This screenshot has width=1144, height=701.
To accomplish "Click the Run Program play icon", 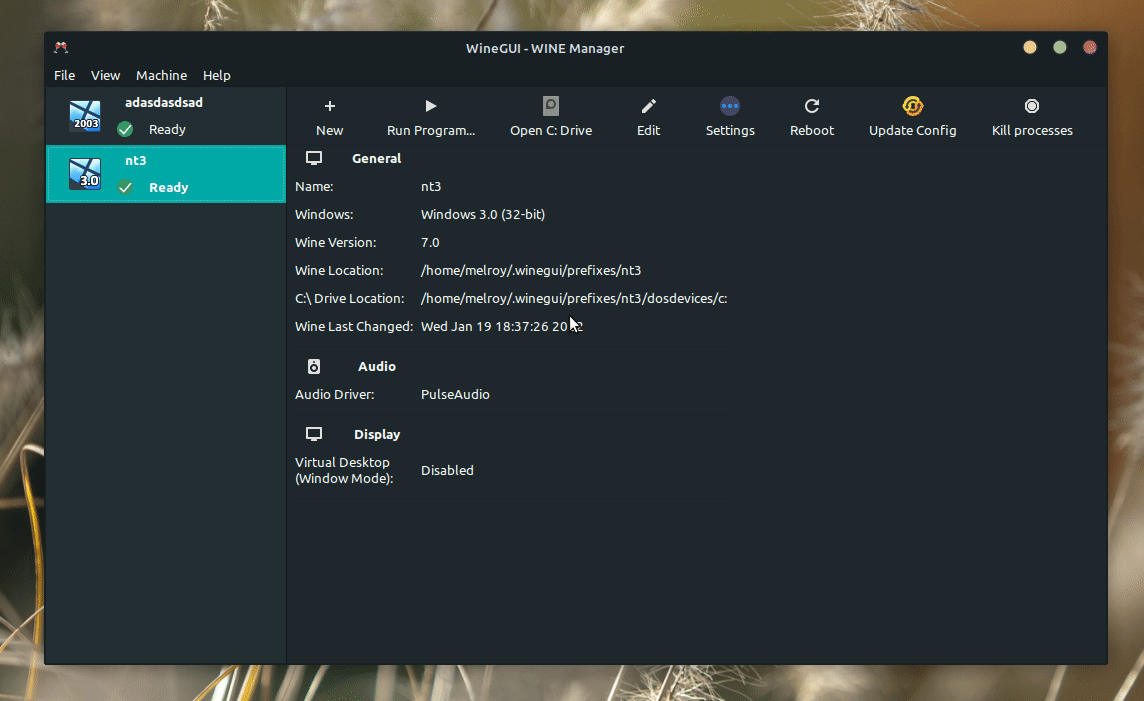I will point(430,106).
